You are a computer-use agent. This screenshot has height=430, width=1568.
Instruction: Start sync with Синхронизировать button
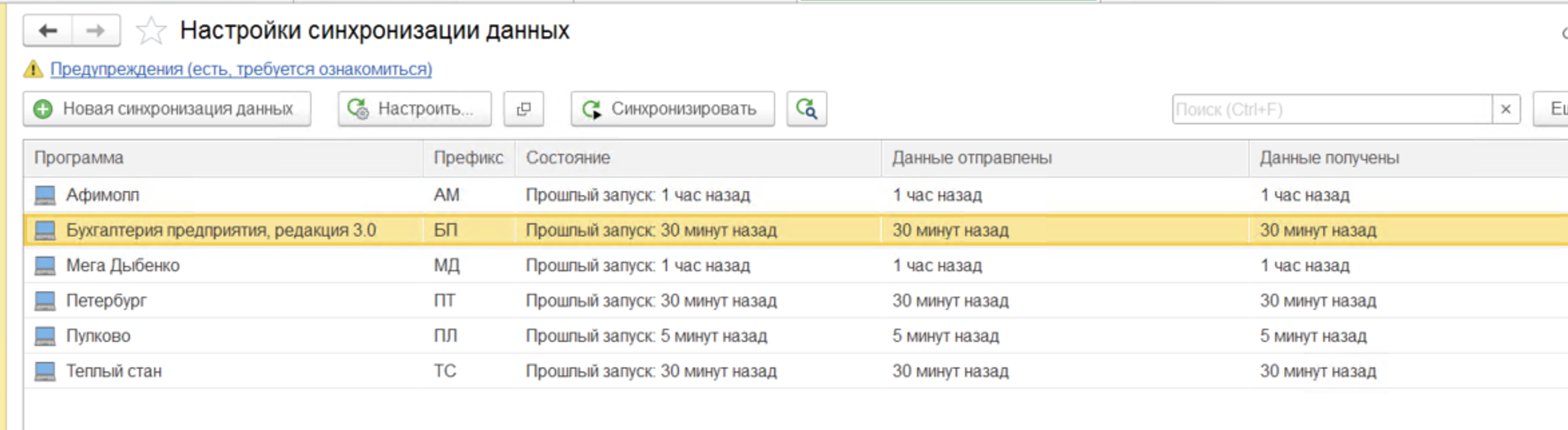tap(672, 109)
